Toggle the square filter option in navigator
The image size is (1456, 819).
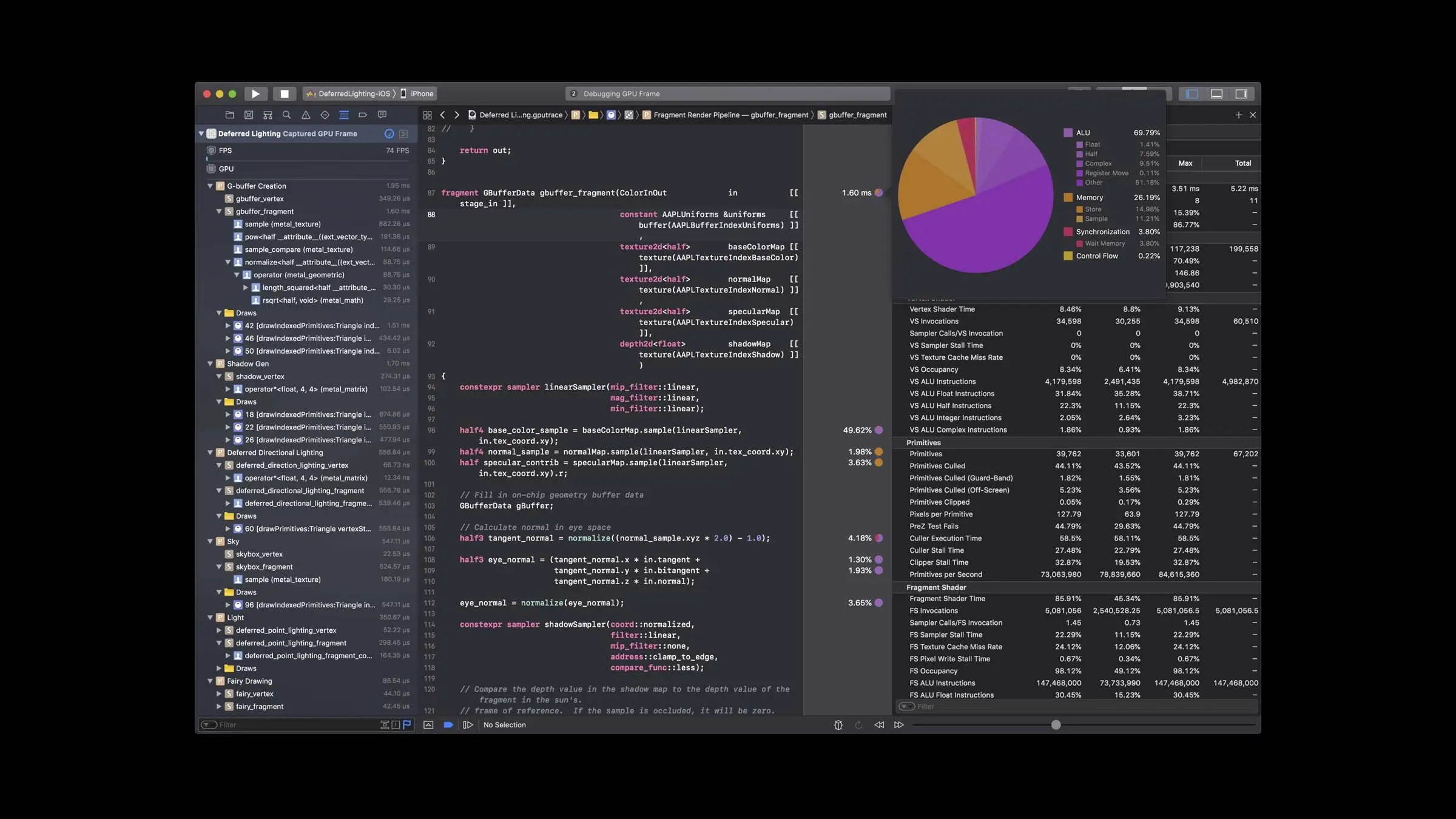(x=396, y=725)
